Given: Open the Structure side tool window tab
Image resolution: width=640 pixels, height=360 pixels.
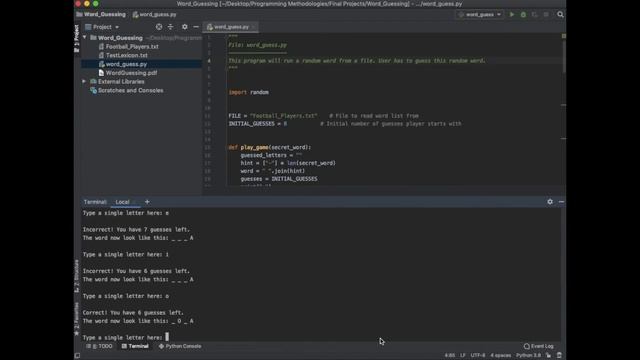Looking at the screenshot, I should (x=77, y=276).
